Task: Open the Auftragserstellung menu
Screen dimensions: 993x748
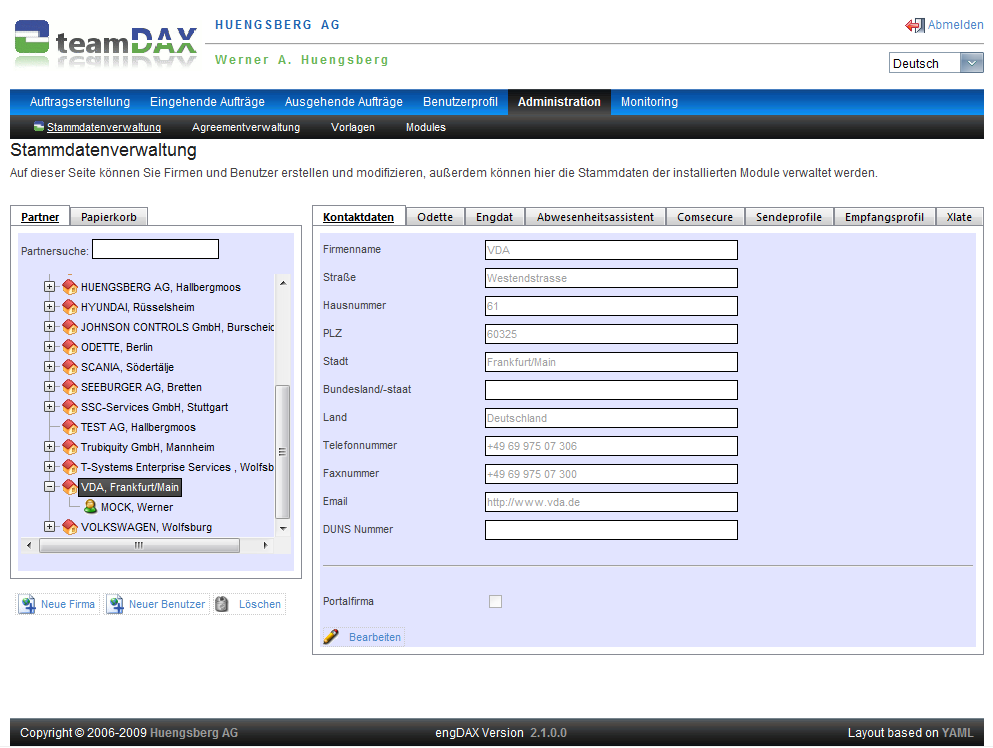Action: 80,102
